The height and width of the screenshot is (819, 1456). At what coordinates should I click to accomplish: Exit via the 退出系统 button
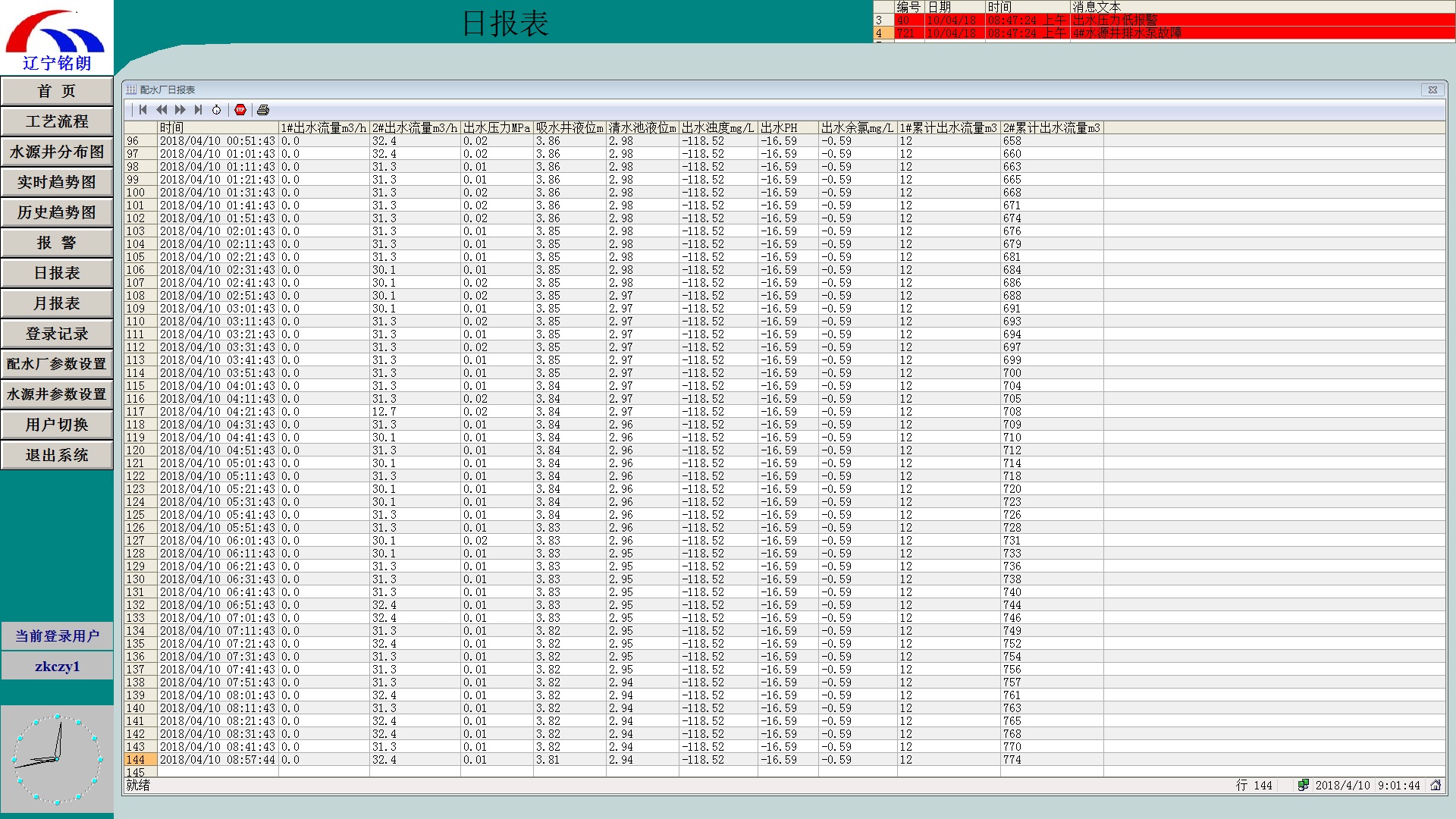pos(57,455)
